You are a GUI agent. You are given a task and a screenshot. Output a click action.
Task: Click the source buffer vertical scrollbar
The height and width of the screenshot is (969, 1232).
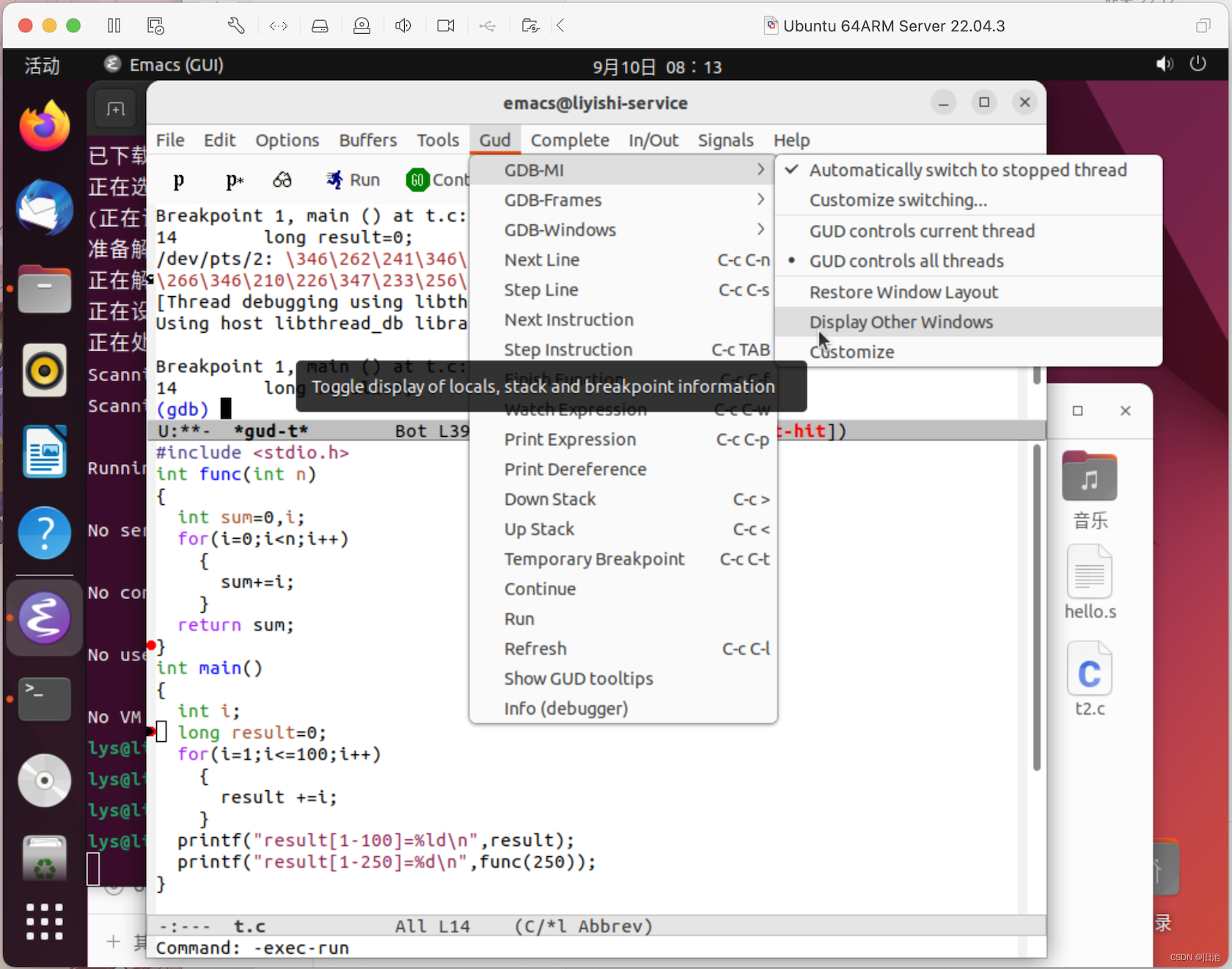pyautogui.click(x=1037, y=607)
